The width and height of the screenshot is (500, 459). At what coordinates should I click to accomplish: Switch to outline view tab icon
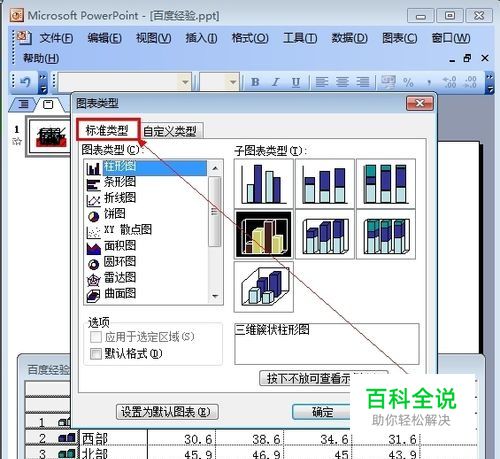(x=23, y=105)
